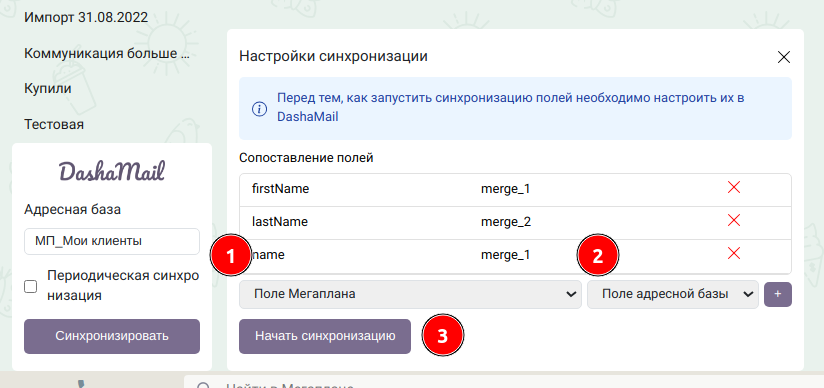The width and height of the screenshot is (824, 388).
Task: Open the Коммуникация больше list item
Action: click(106, 53)
